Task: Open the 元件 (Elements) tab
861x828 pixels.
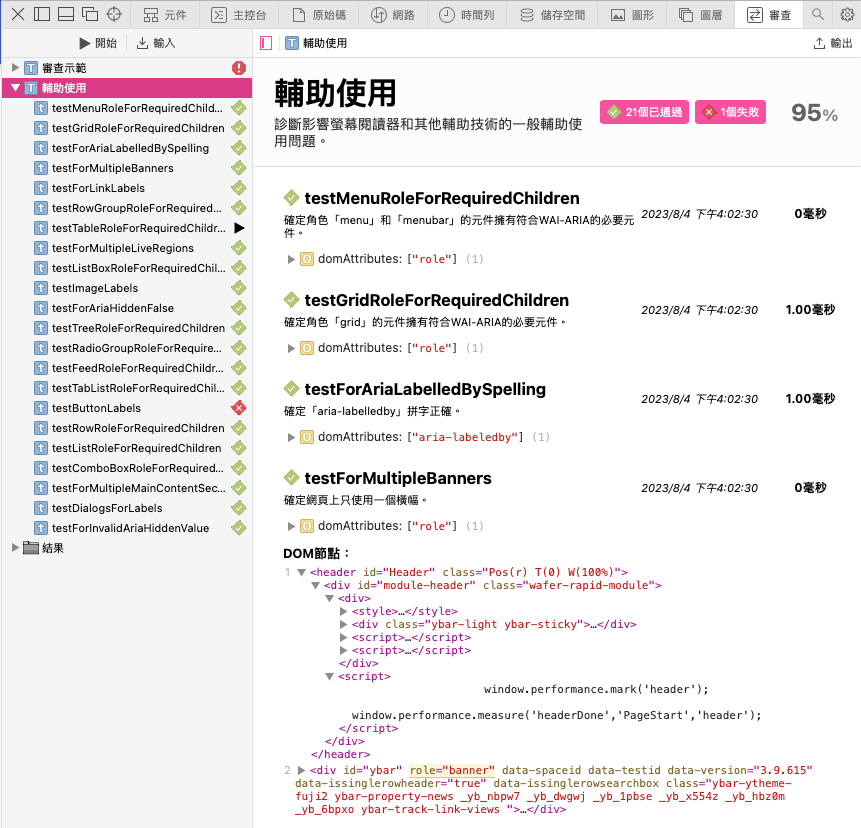Action: click(x=165, y=15)
